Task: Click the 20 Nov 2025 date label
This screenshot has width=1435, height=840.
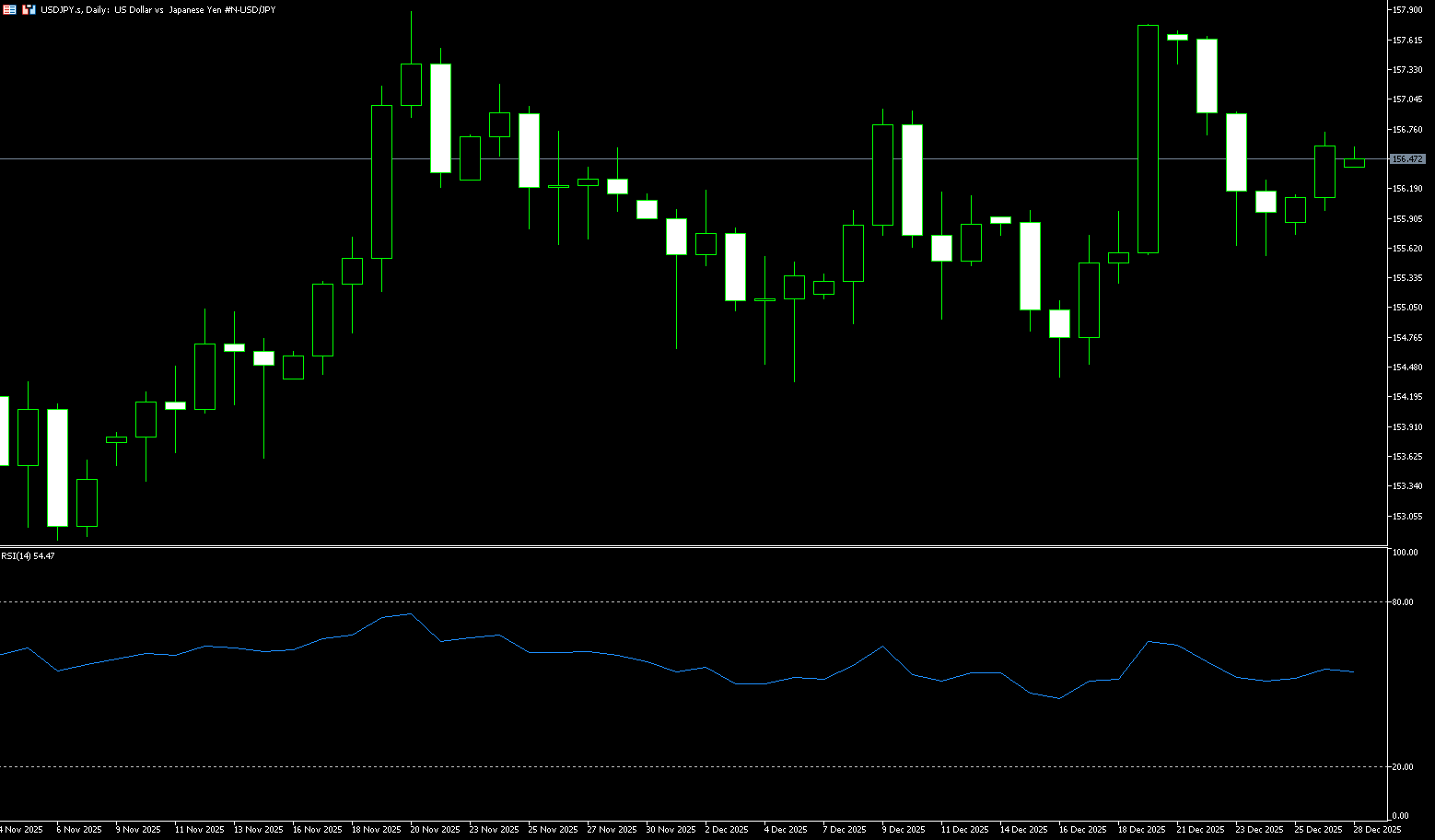Action: coord(435,830)
